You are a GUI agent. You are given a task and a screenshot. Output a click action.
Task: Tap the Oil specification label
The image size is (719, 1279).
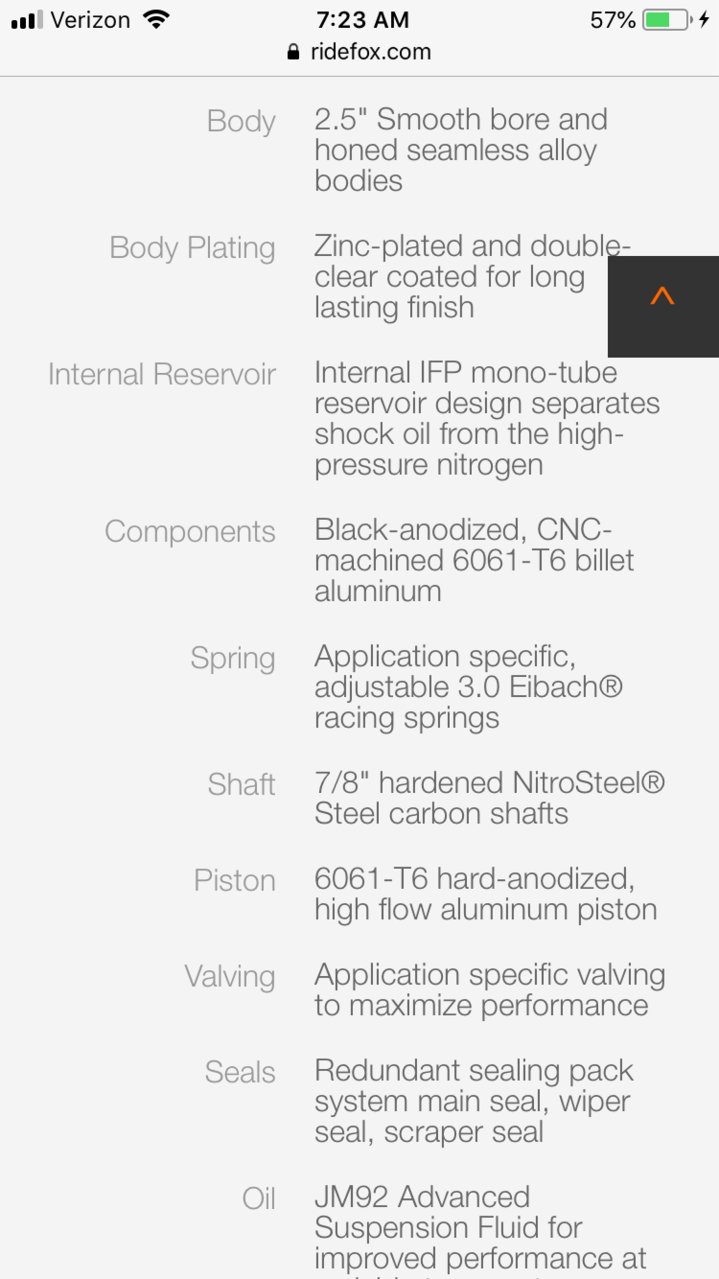click(259, 1198)
